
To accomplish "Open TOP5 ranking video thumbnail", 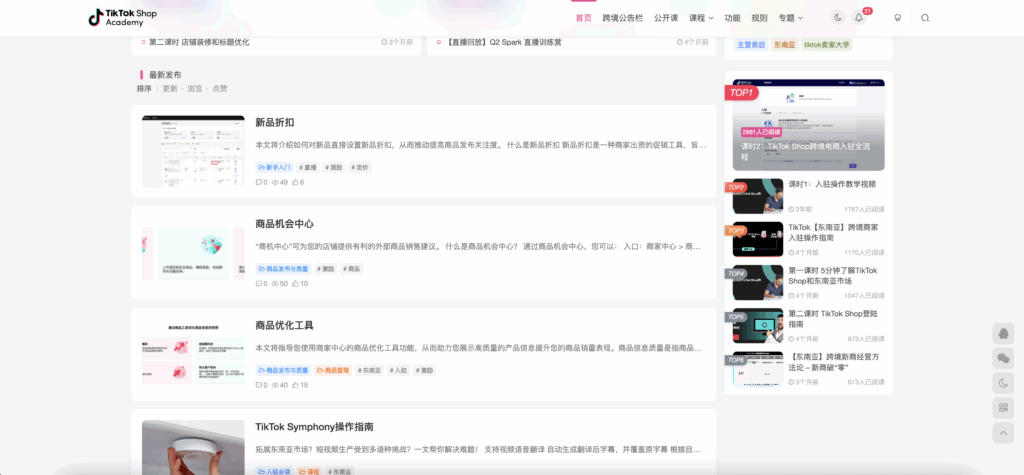I will click(758, 325).
